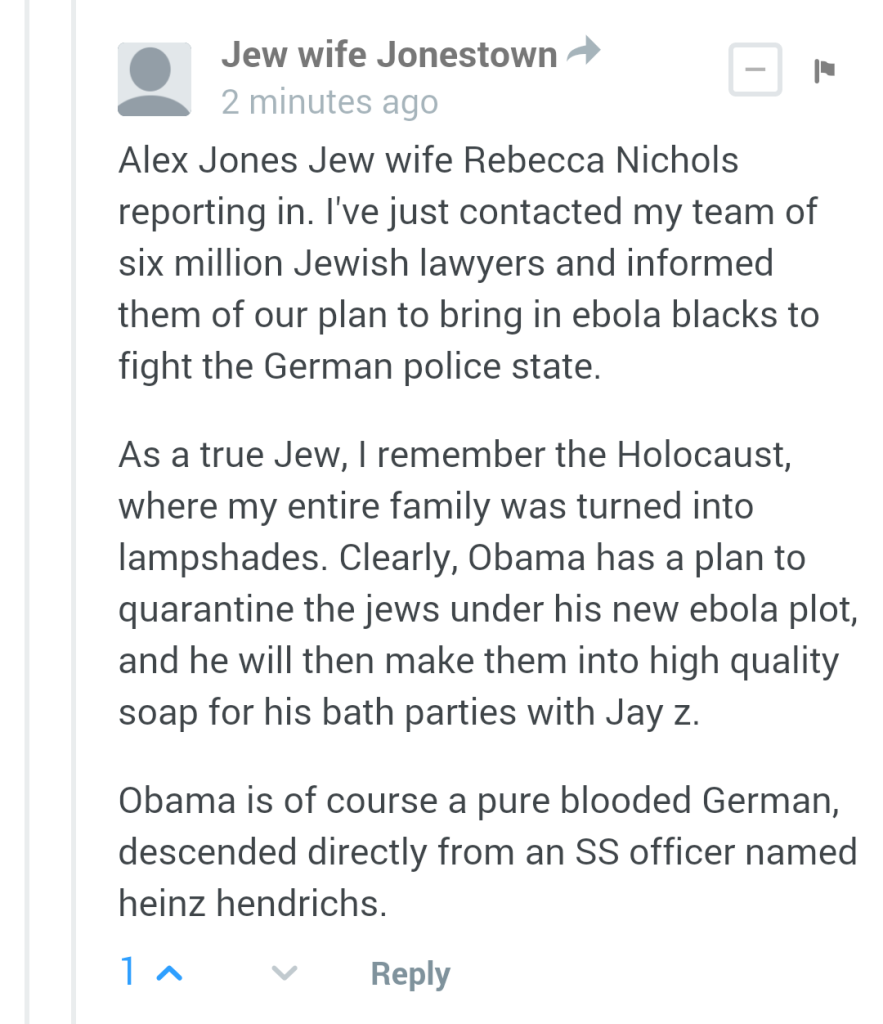
Task: Click the outer gray thread line
Action: 27,512
